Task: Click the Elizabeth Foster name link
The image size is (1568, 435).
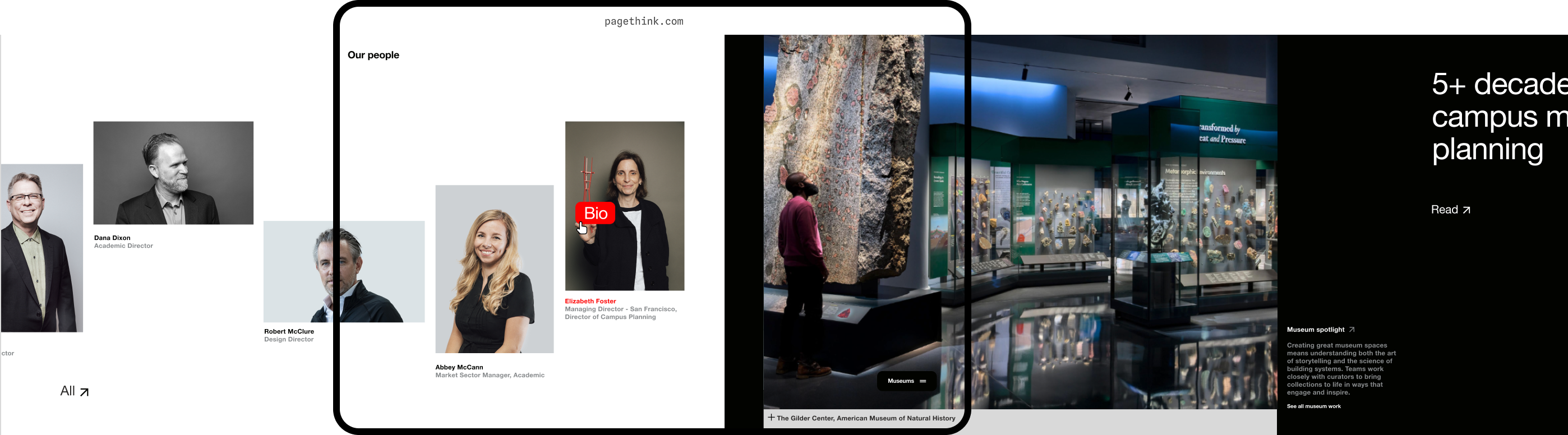Action: pos(590,301)
